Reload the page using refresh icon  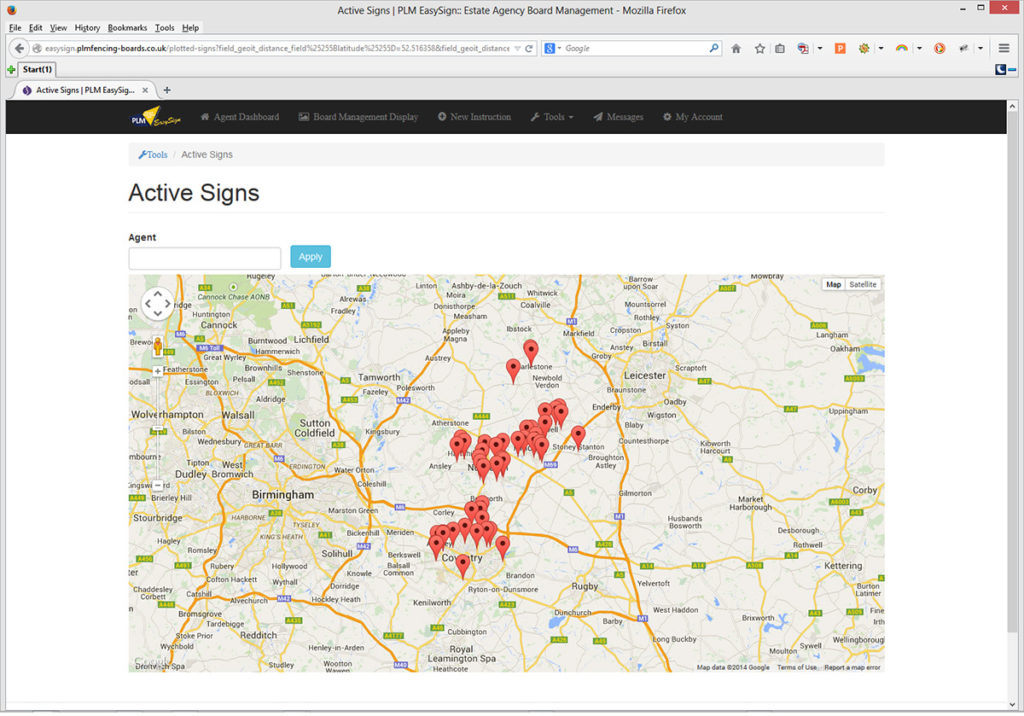click(529, 48)
